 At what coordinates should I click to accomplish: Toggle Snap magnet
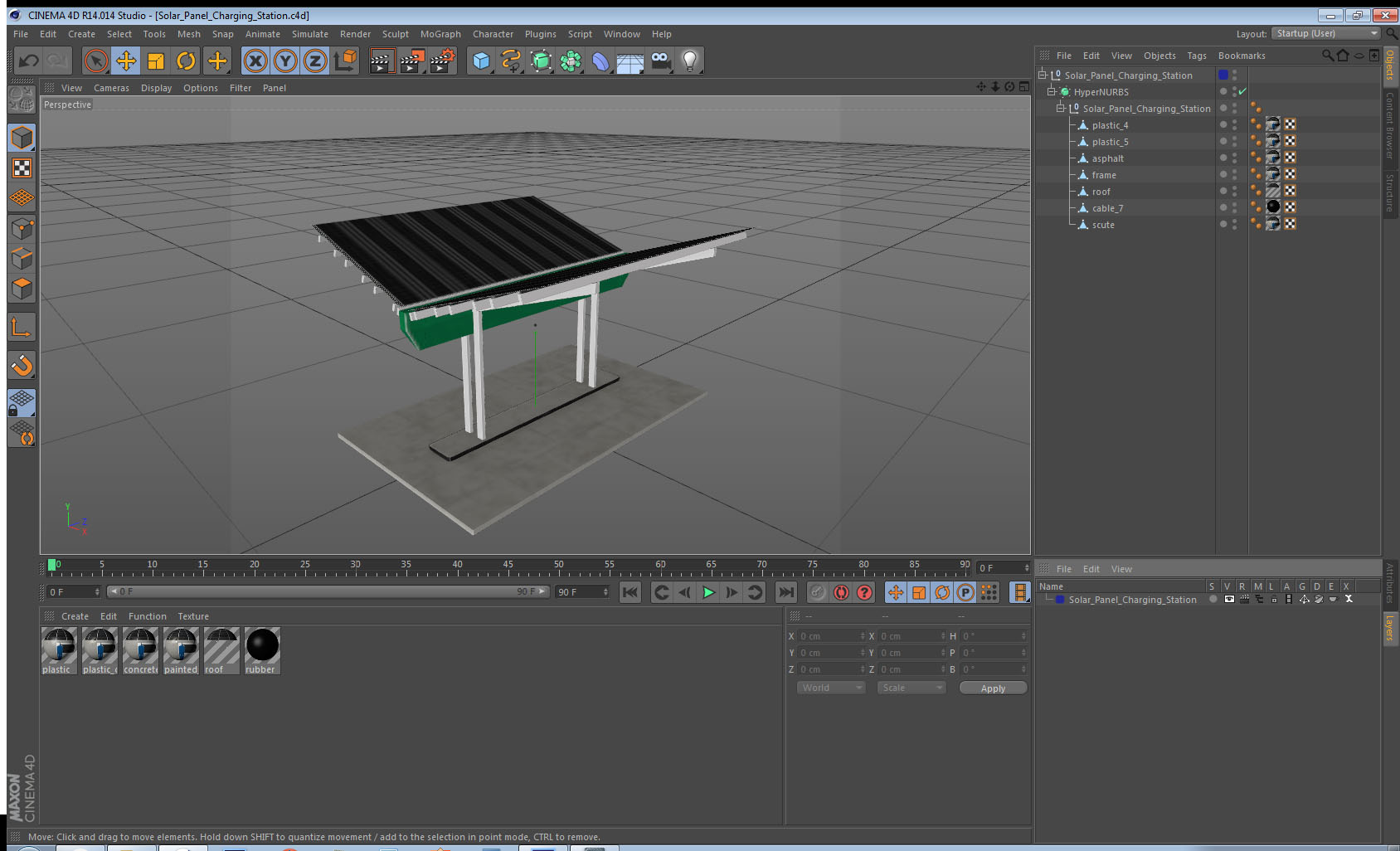click(x=22, y=365)
